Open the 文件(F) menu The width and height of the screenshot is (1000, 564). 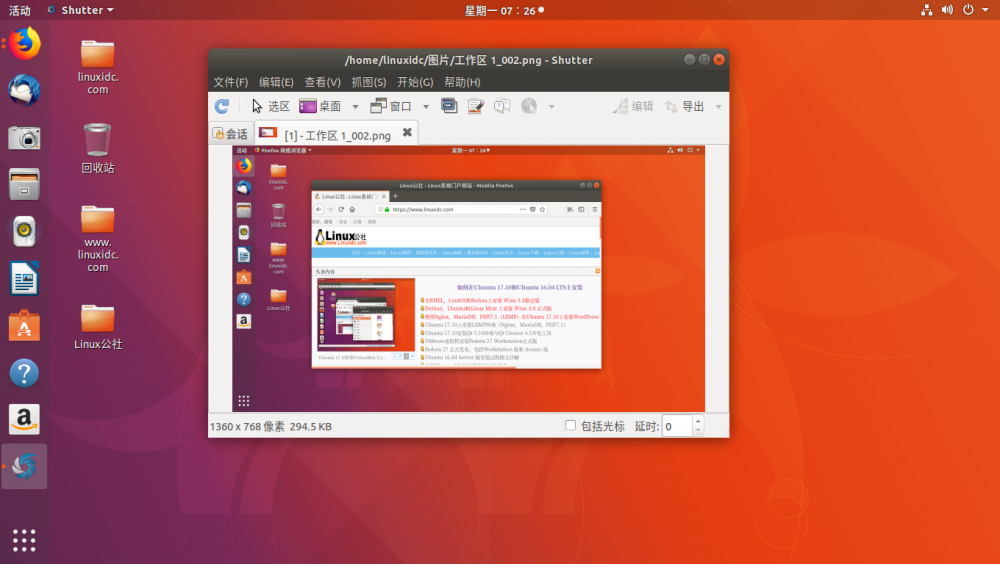[230, 82]
